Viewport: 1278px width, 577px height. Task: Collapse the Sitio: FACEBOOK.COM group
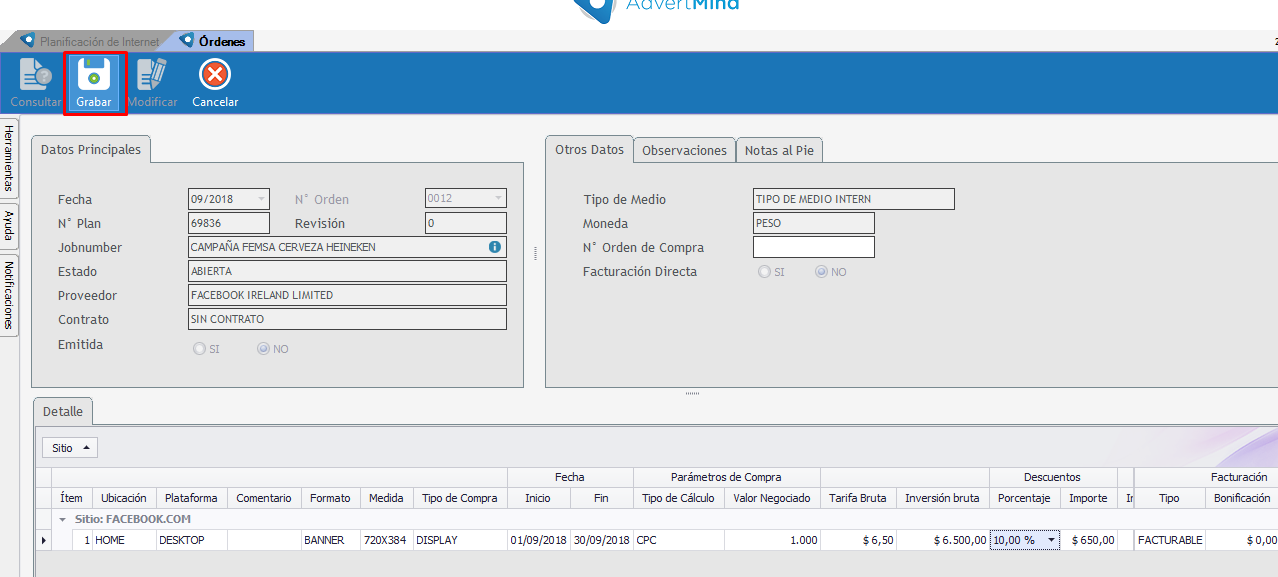click(63, 520)
